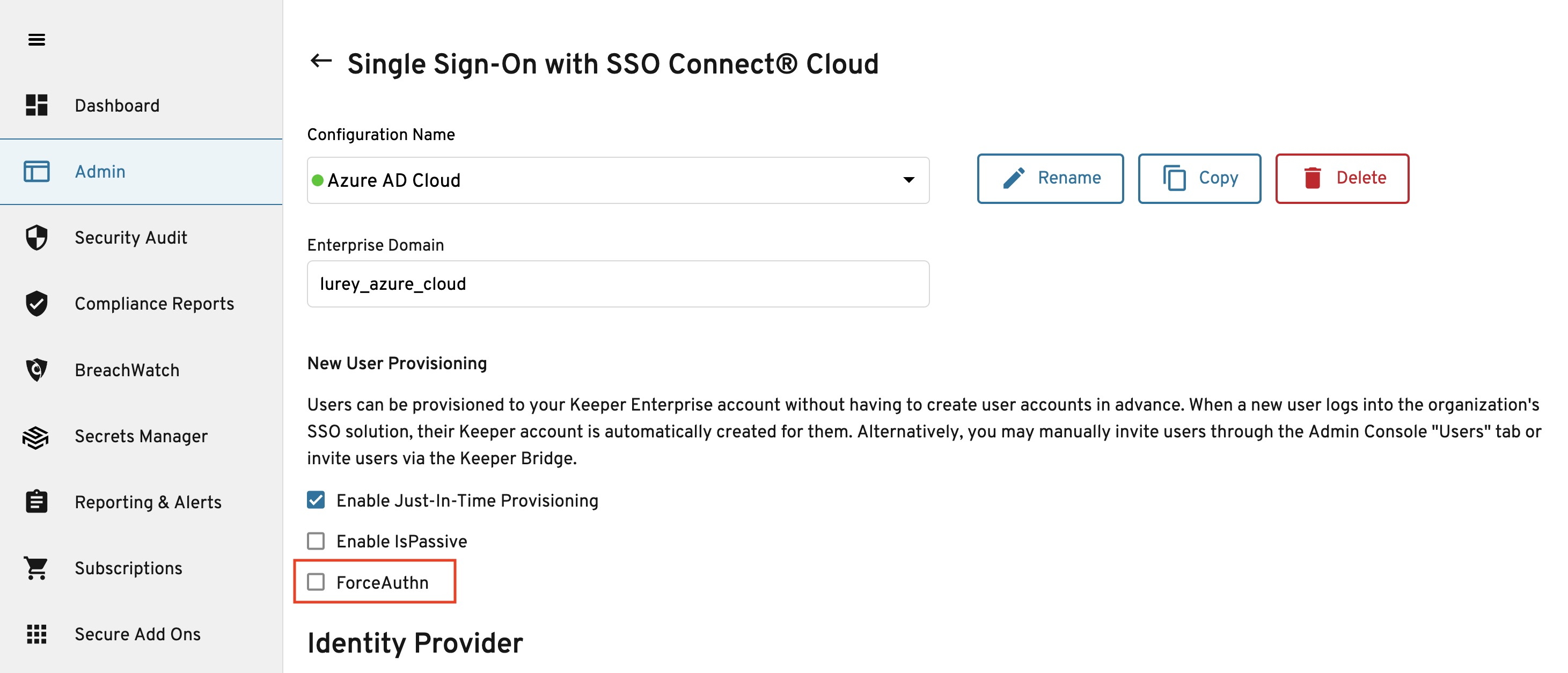Click the BreachWatch shield icon
The height and width of the screenshot is (673, 1568).
pyautogui.click(x=36, y=370)
